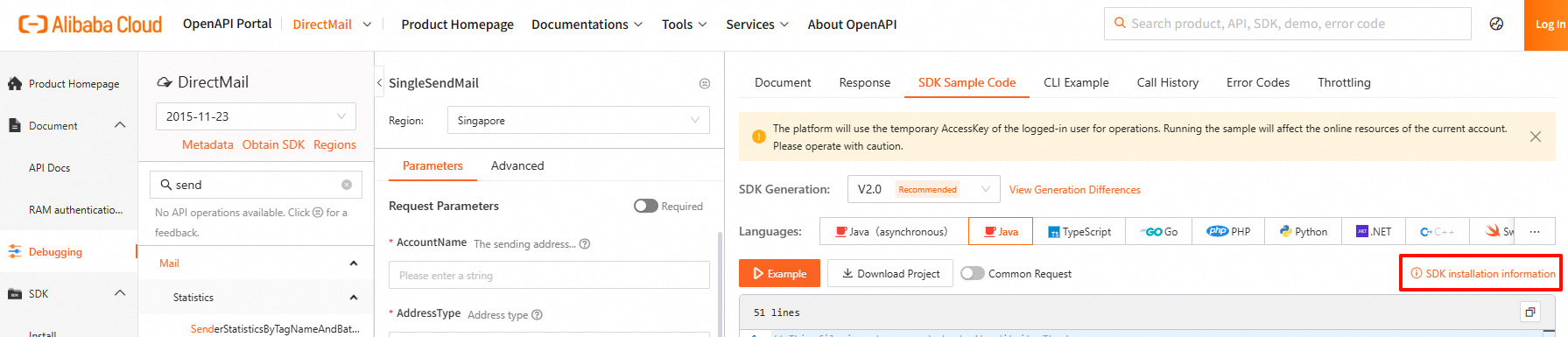Open Product Homepage in top navigation
Screen dimensions: 1568x337
(457, 25)
